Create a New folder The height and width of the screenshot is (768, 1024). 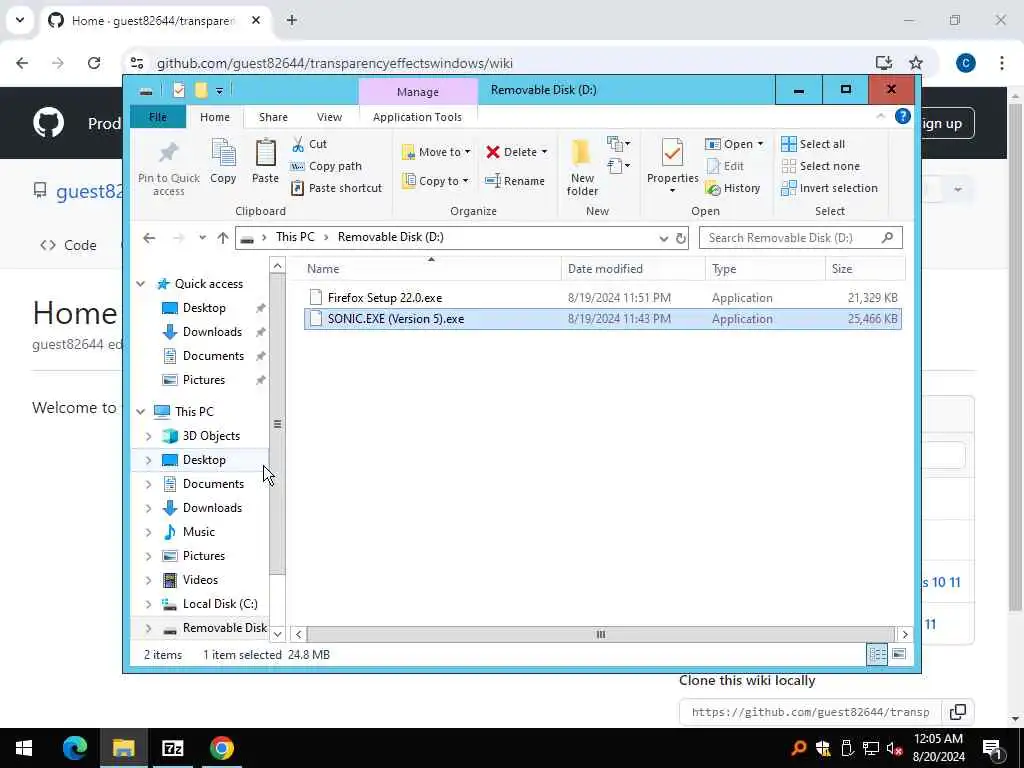tap(582, 167)
